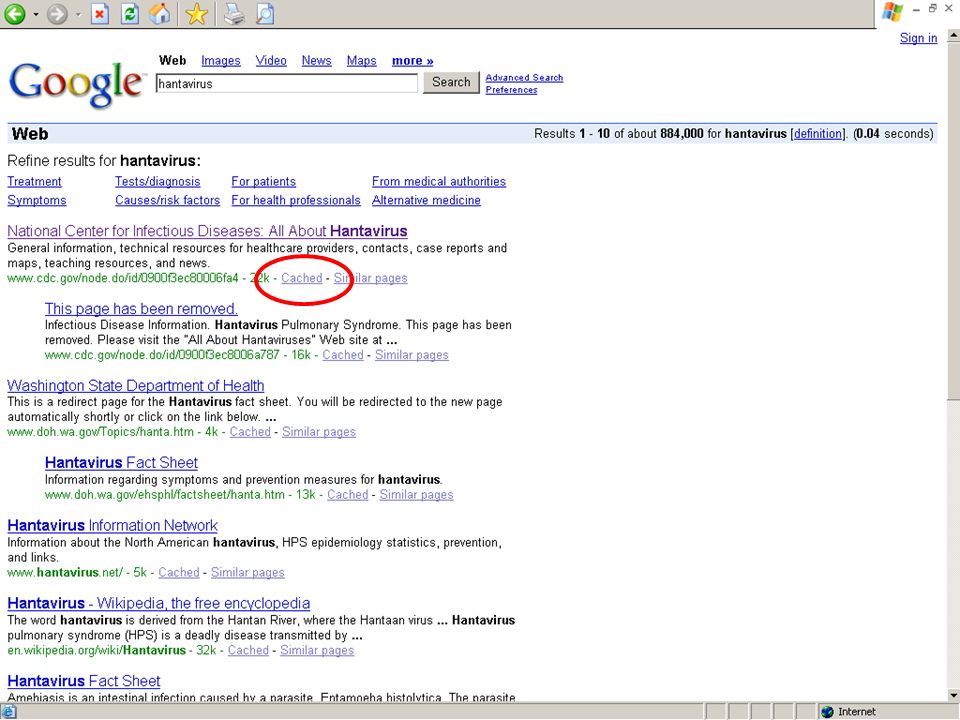Click the vertical scrollbar down arrow
Screen dimensions: 960x720
tap(953, 695)
